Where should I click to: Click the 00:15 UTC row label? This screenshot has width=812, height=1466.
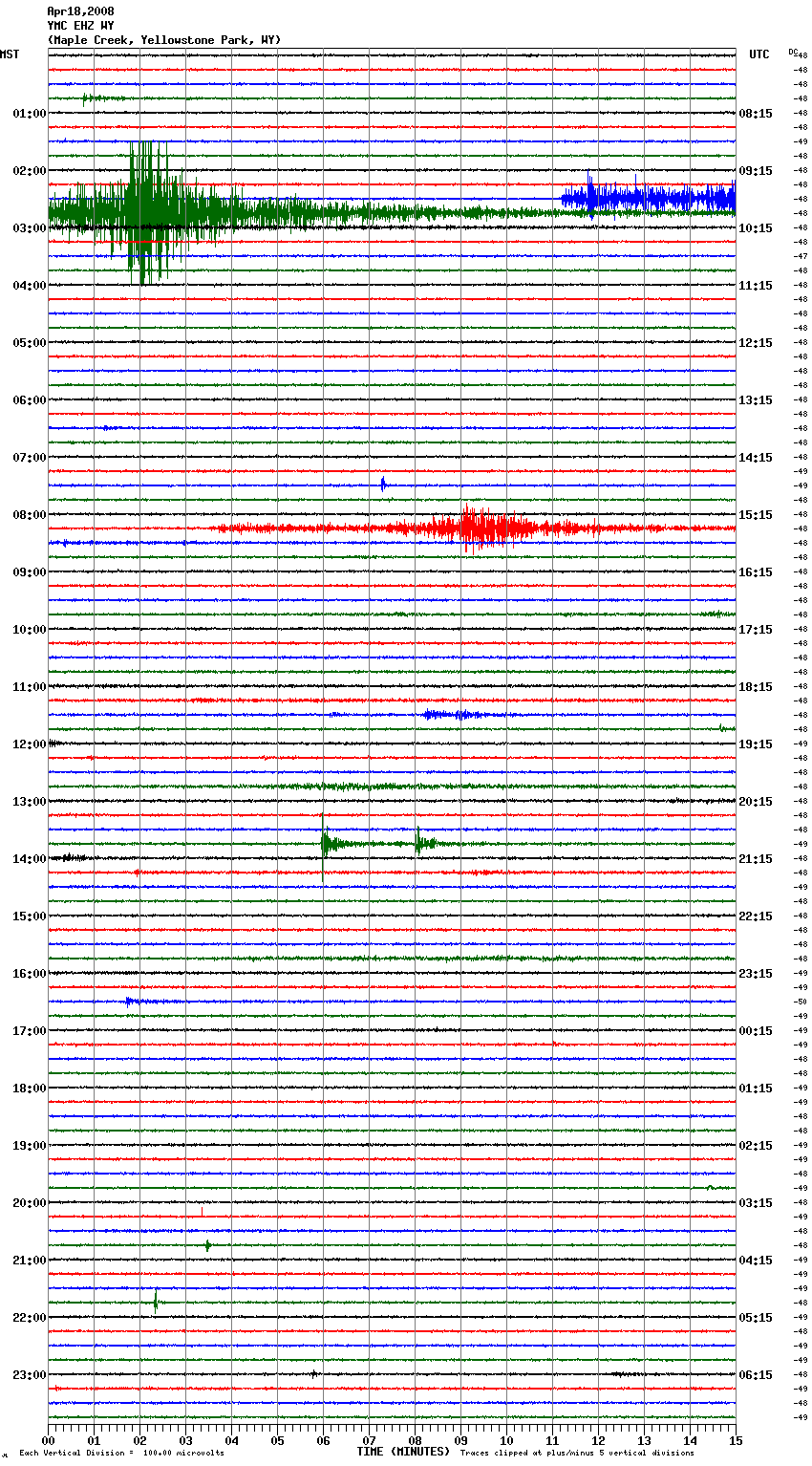tap(756, 1031)
